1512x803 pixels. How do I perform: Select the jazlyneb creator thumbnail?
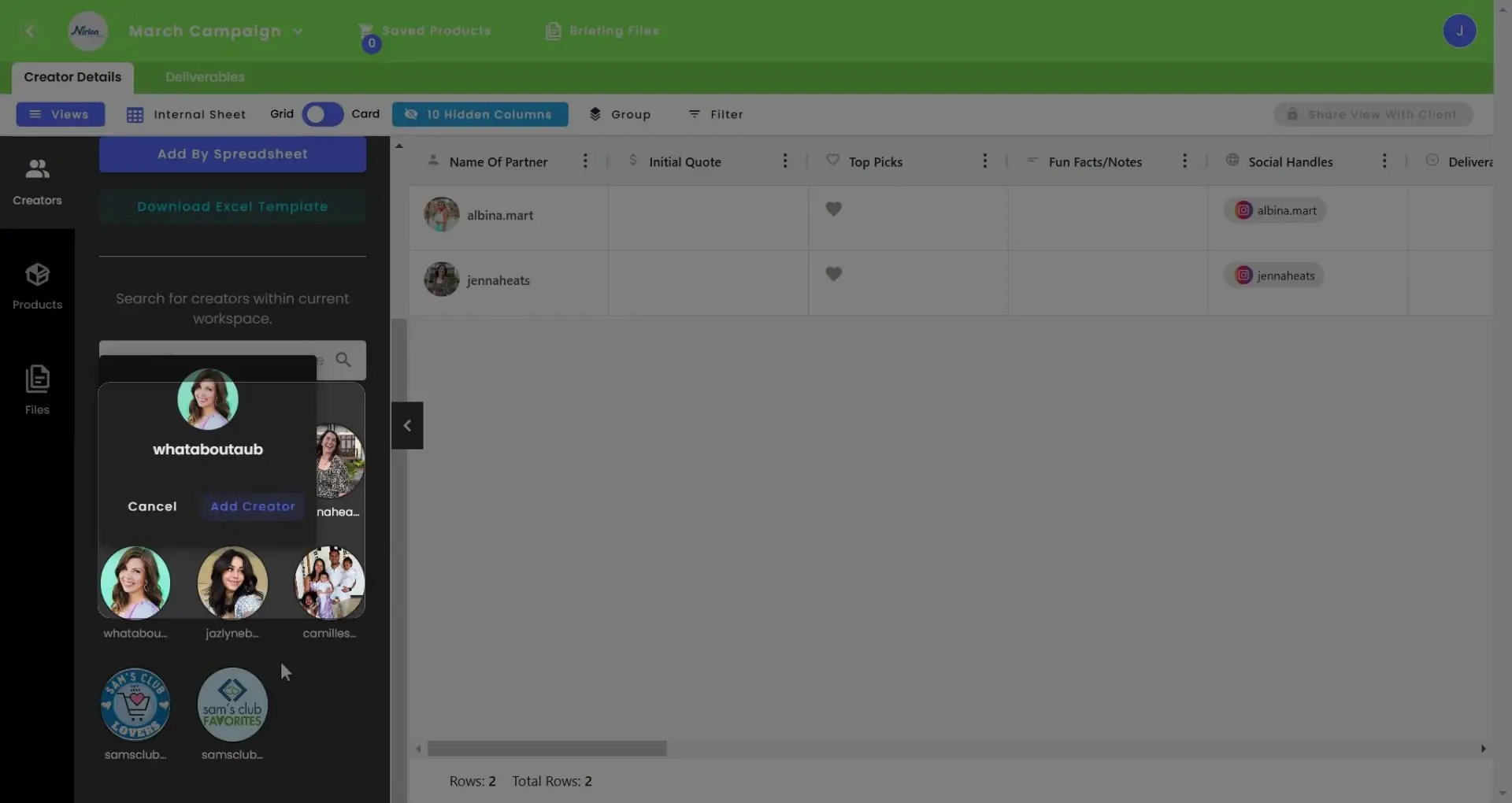232,583
